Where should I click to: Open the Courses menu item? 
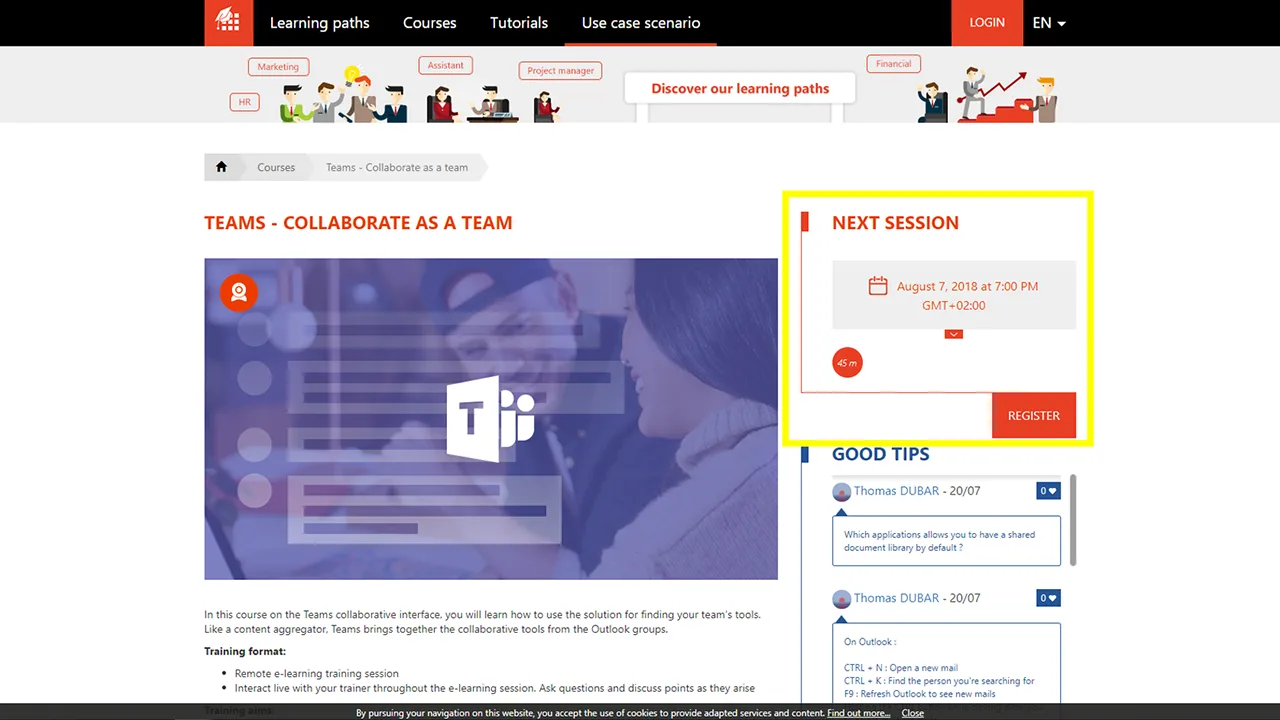click(430, 22)
